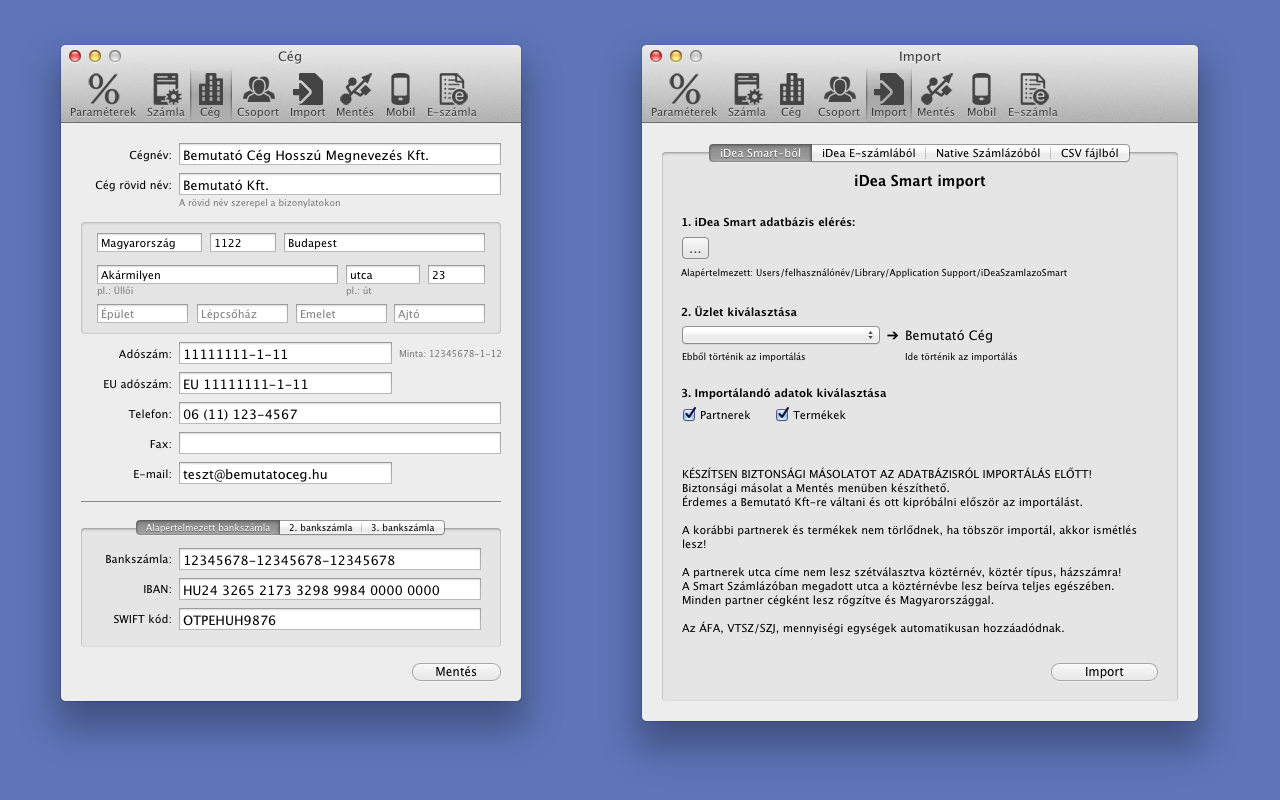Click the Akármilyen street name field

tap(217, 275)
